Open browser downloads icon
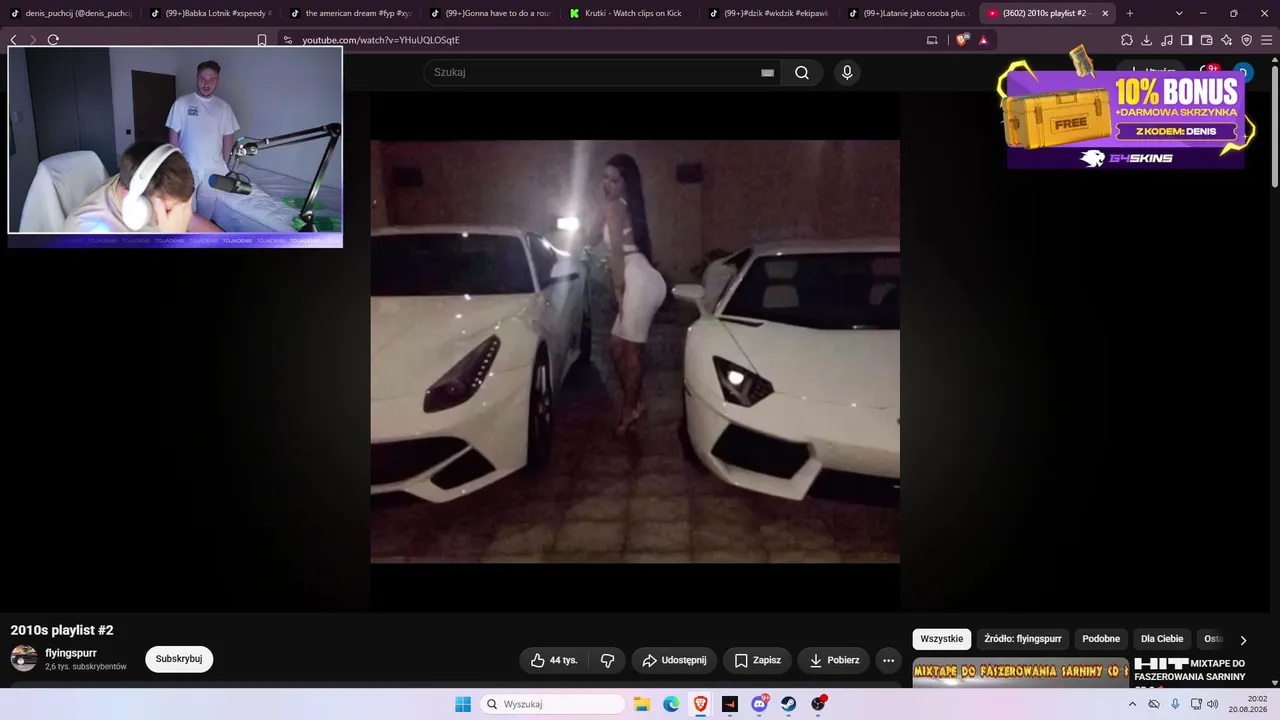The width and height of the screenshot is (1280, 720). pos(1147,40)
